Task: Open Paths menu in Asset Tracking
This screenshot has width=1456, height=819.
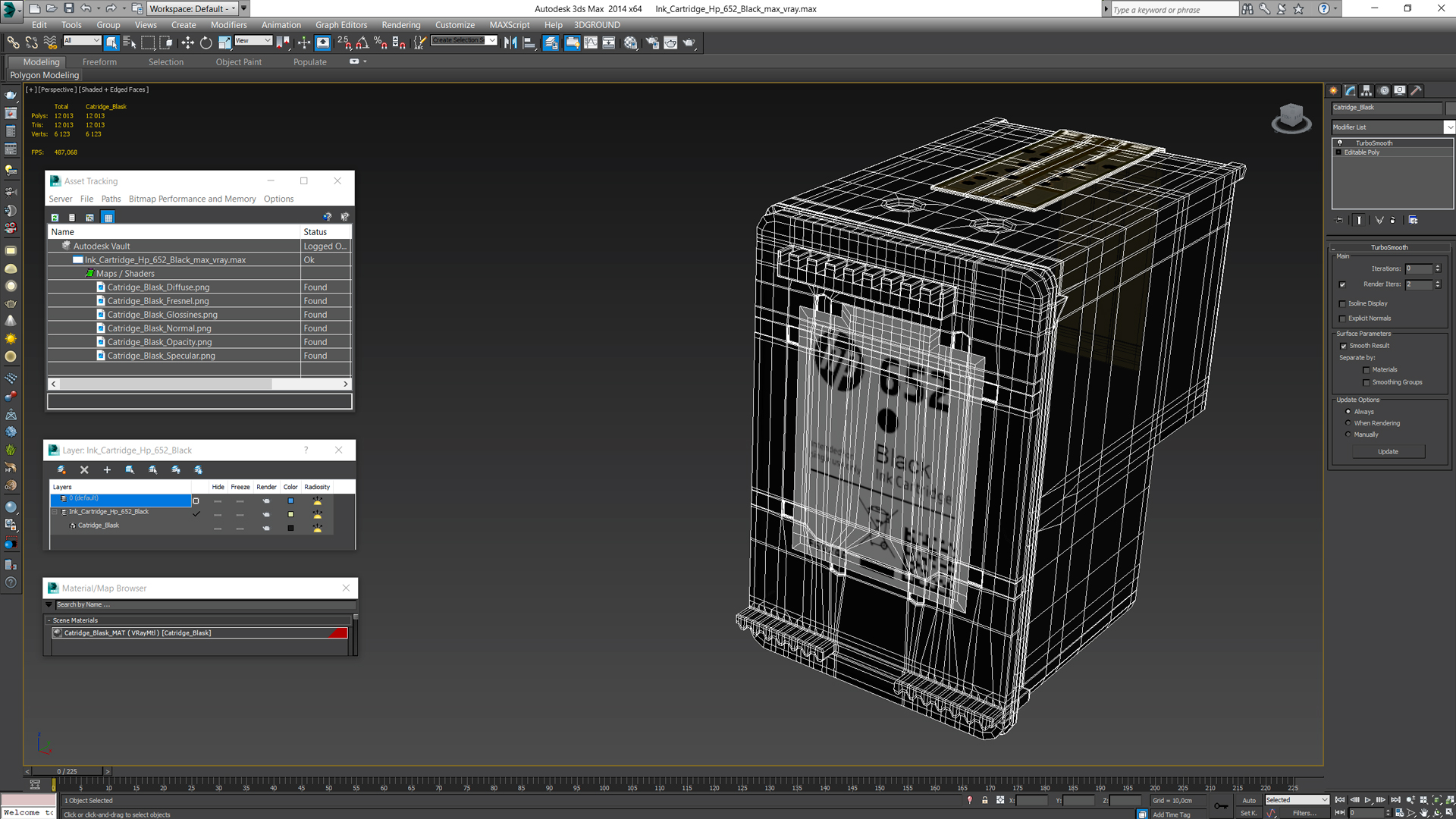Action: coord(111,199)
